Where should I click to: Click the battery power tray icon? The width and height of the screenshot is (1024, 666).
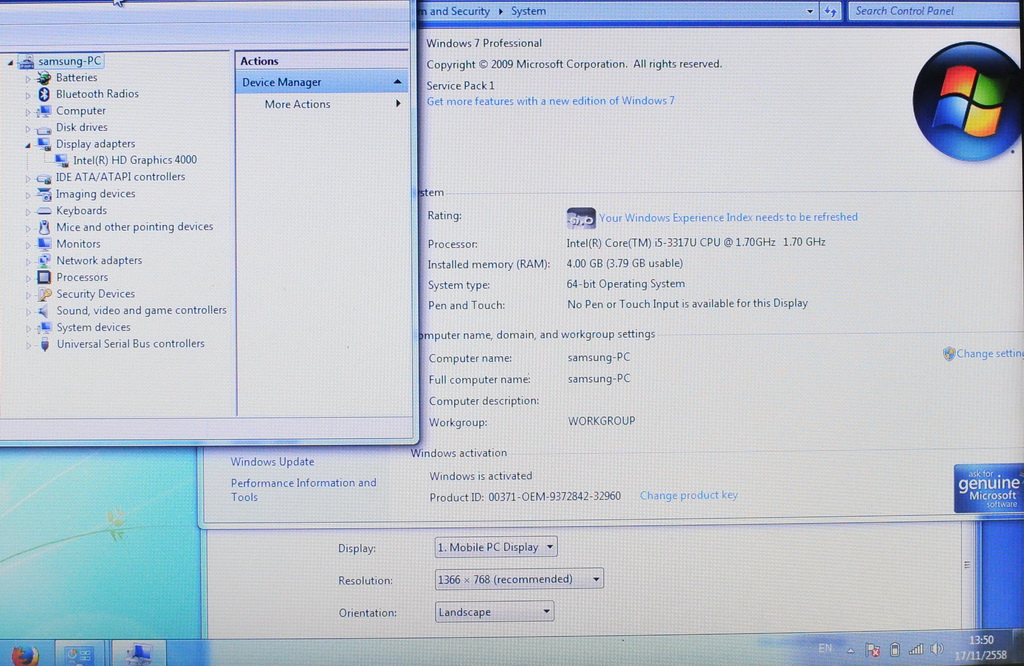point(895,649)
